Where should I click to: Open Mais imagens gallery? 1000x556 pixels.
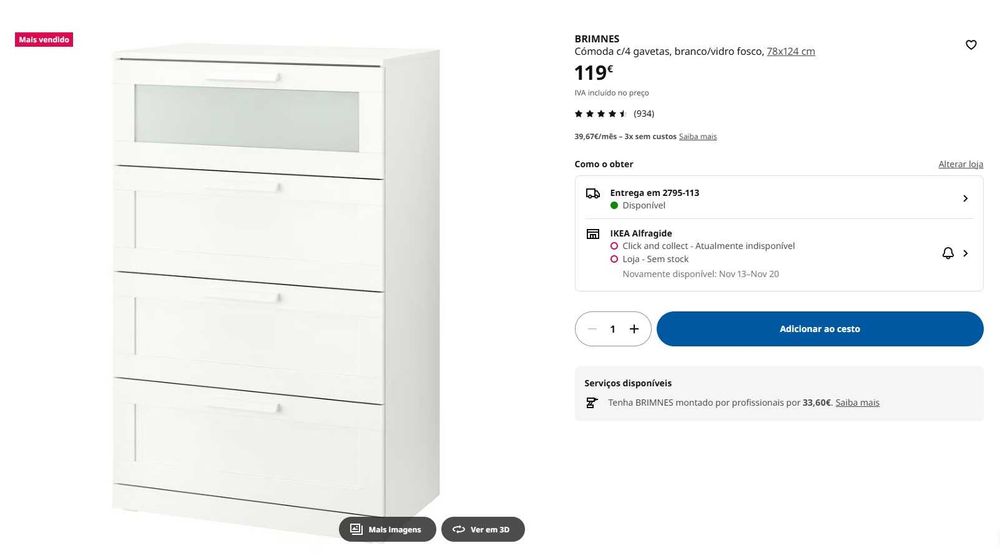pyautogui.click(x=387, y=529)
